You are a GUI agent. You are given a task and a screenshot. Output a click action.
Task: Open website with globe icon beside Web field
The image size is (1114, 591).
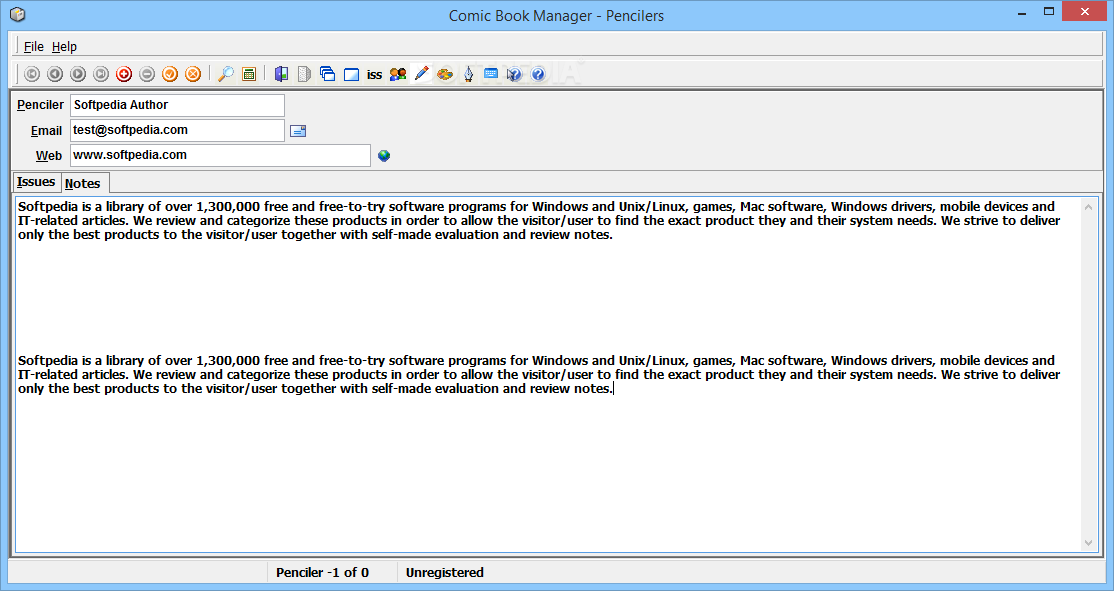click(x=384, y=156)
